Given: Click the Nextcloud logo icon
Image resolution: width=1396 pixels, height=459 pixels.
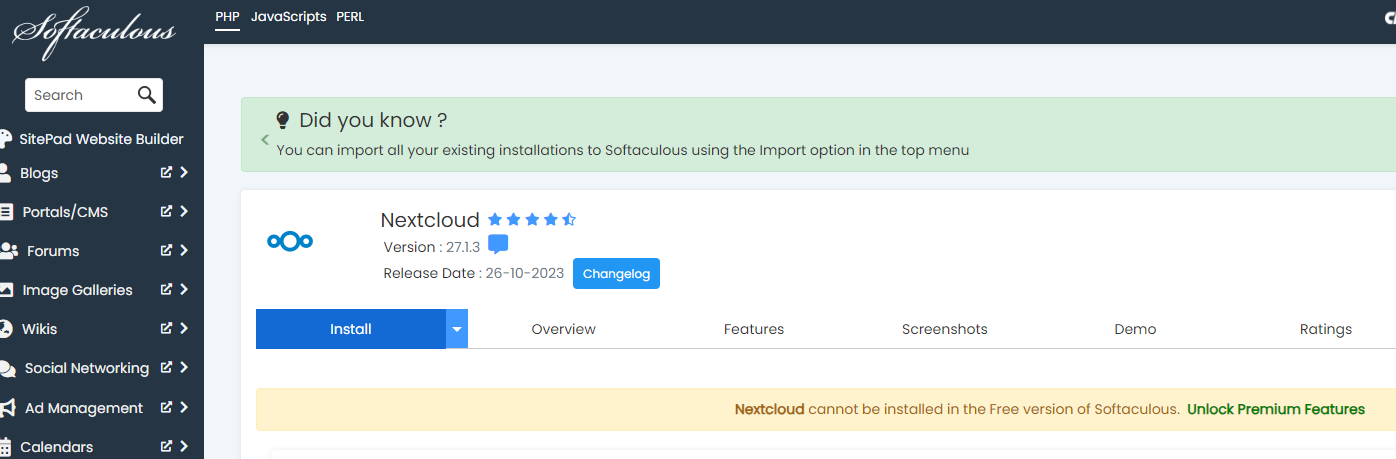Looking at the screenshot, I should [x=290, y=241].
